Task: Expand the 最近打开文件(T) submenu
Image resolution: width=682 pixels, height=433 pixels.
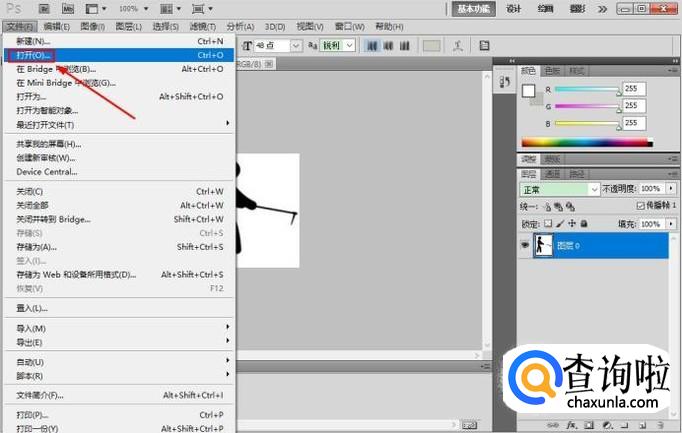Action: [119, 125]
